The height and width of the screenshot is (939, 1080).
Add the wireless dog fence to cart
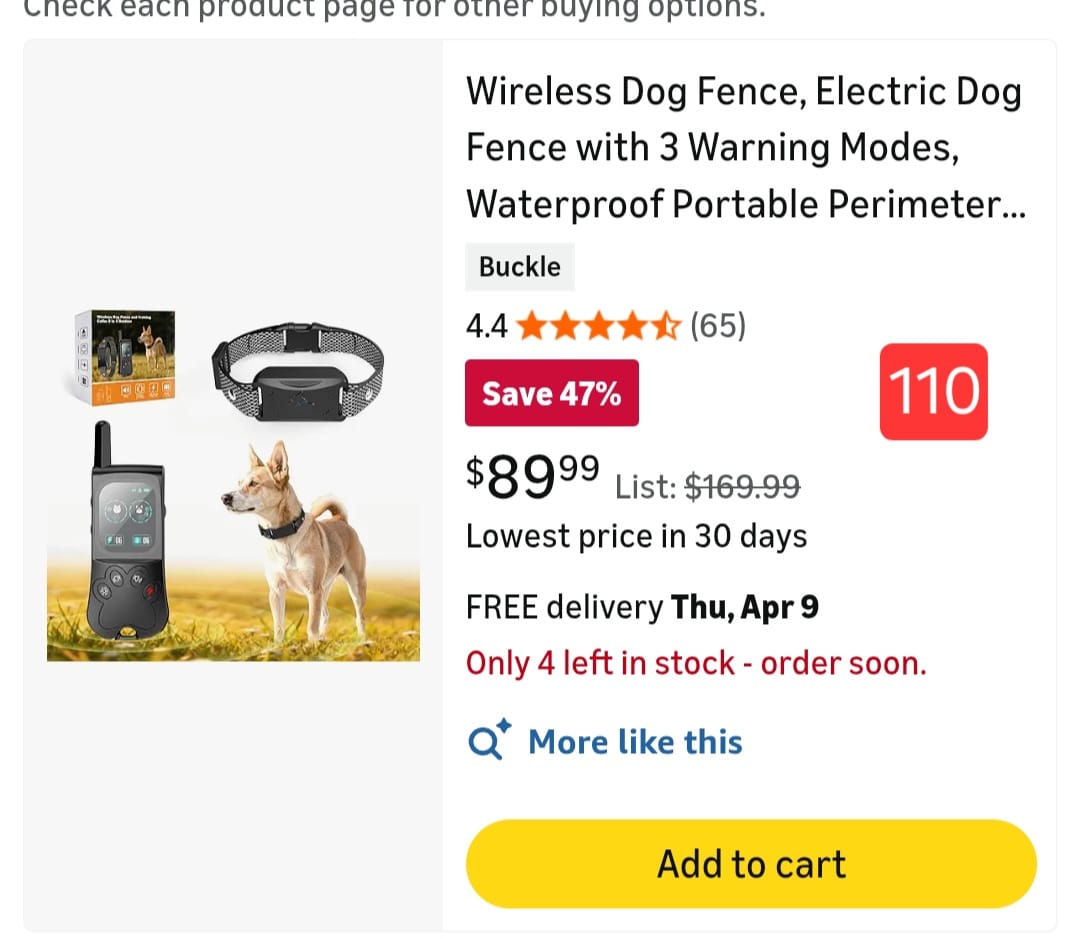(x=751, y=864)
